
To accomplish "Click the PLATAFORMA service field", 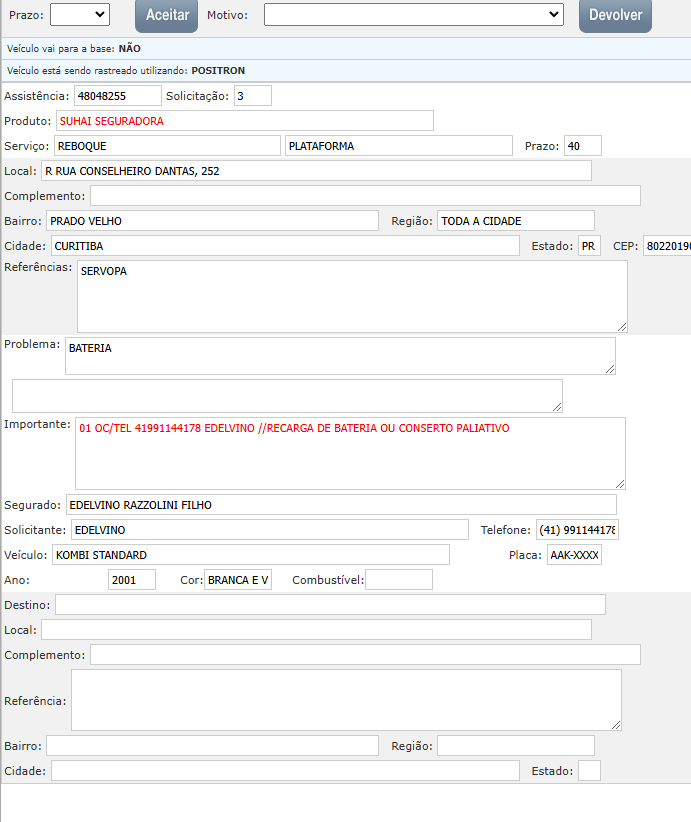I will click(x=398, y=146).
